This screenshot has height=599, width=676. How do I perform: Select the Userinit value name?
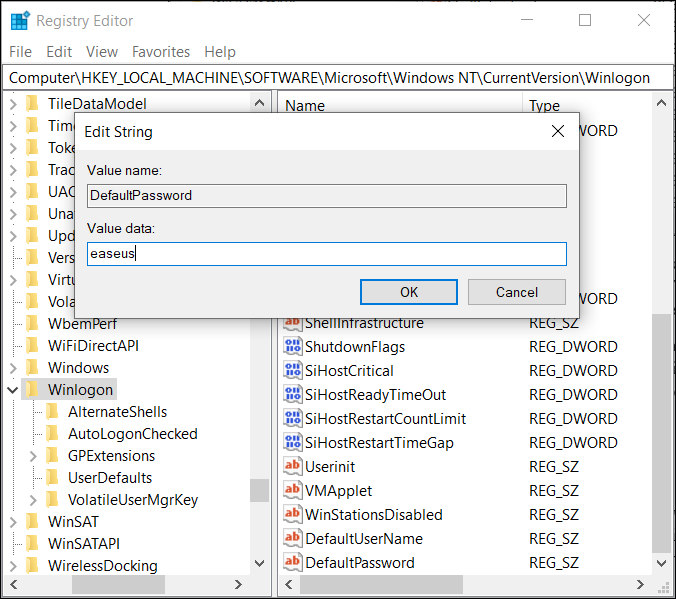pyautogui.click(x=330, y=467)
